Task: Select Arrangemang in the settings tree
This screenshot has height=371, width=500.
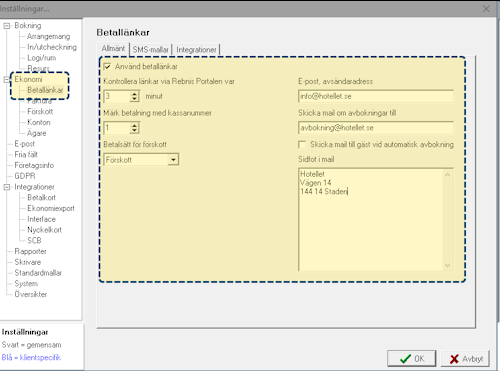Action: coord(49,36)
